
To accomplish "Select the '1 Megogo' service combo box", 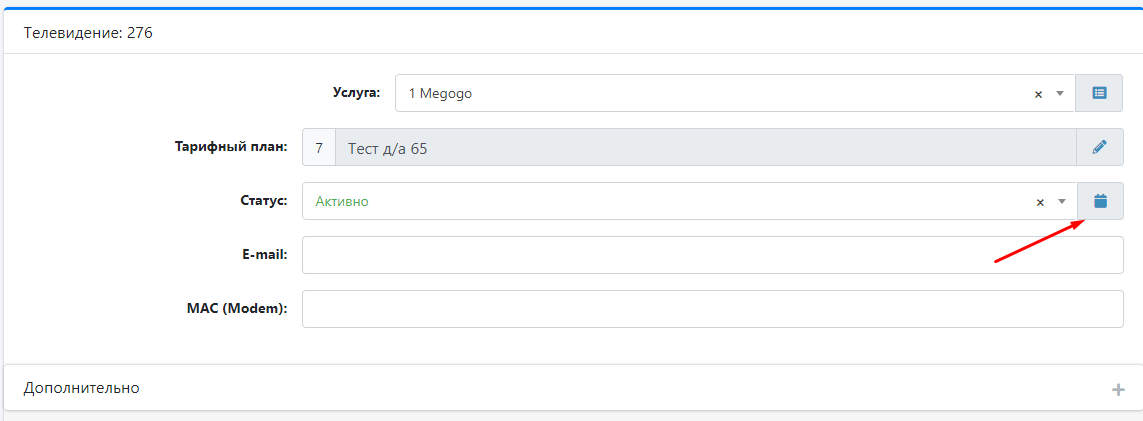I will click(700, 93).
